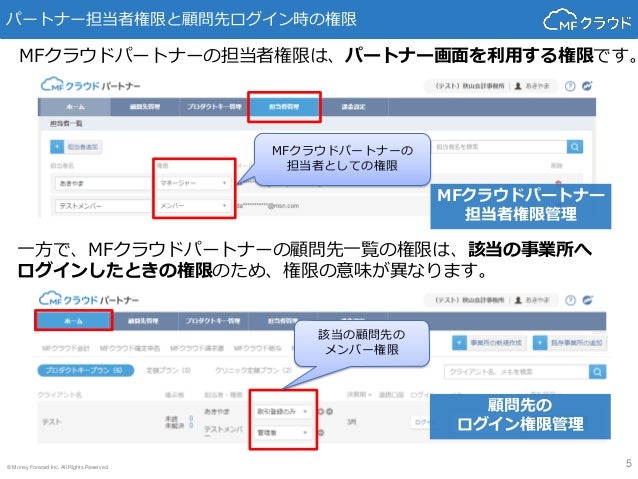Open 管理者 permission dropdown
The height and width of the screenshot is (479, 638).
[x=283, y=433]
